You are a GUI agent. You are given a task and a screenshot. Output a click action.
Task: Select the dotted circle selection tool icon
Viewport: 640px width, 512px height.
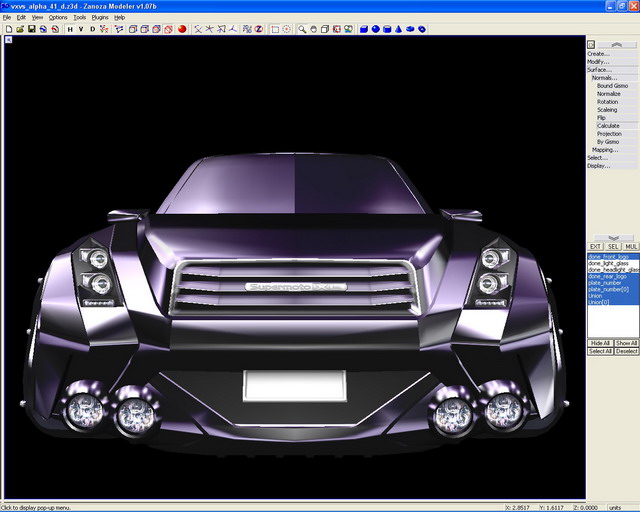pos(287,29)
